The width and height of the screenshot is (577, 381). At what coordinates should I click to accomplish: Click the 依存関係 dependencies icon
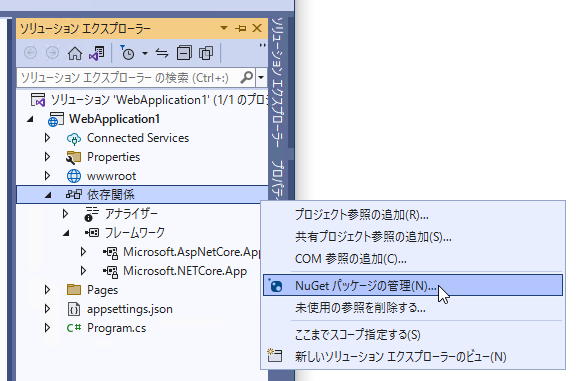(x=74, y=194)
